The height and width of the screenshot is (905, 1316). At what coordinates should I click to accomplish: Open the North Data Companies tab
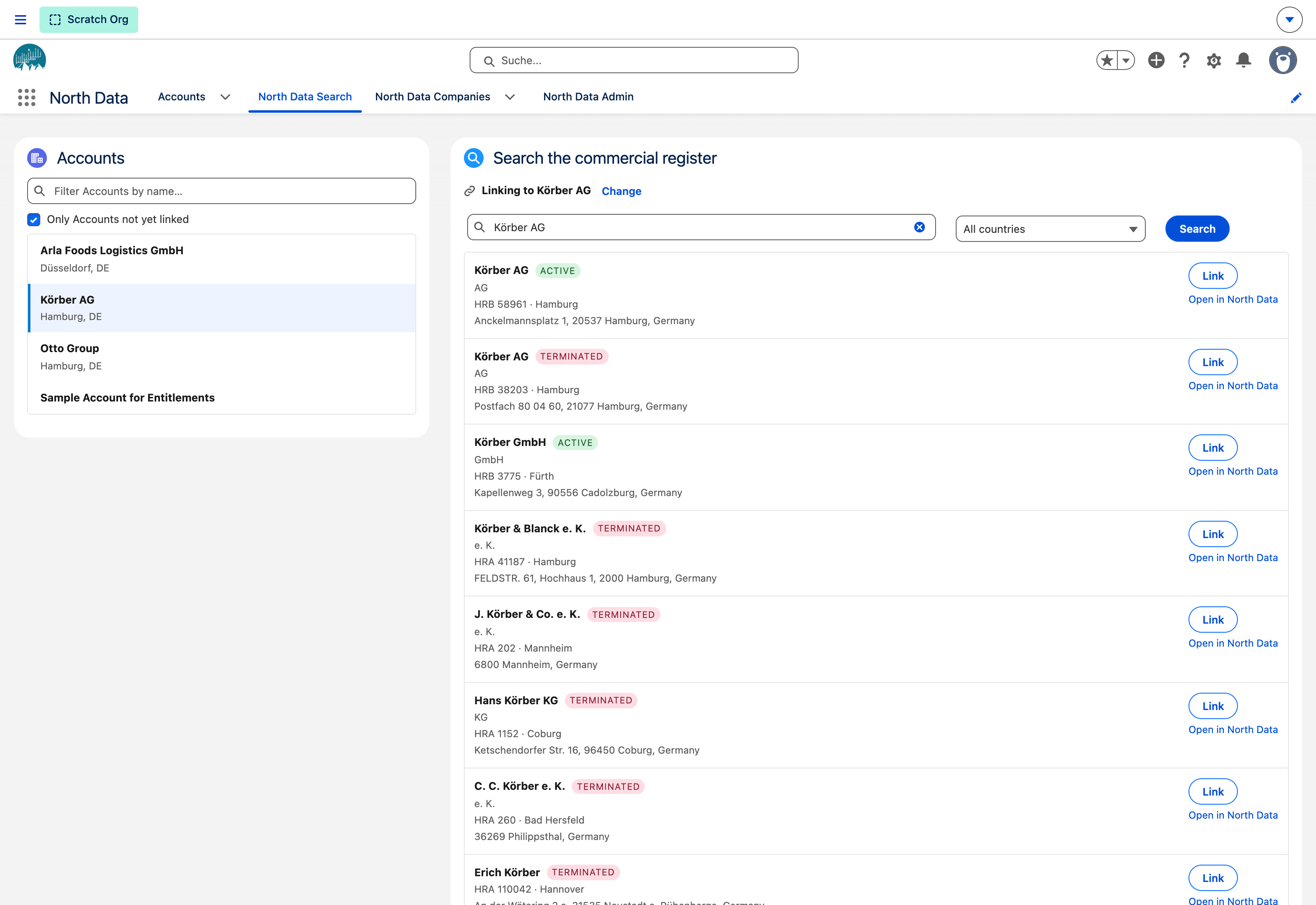point(433,97)
